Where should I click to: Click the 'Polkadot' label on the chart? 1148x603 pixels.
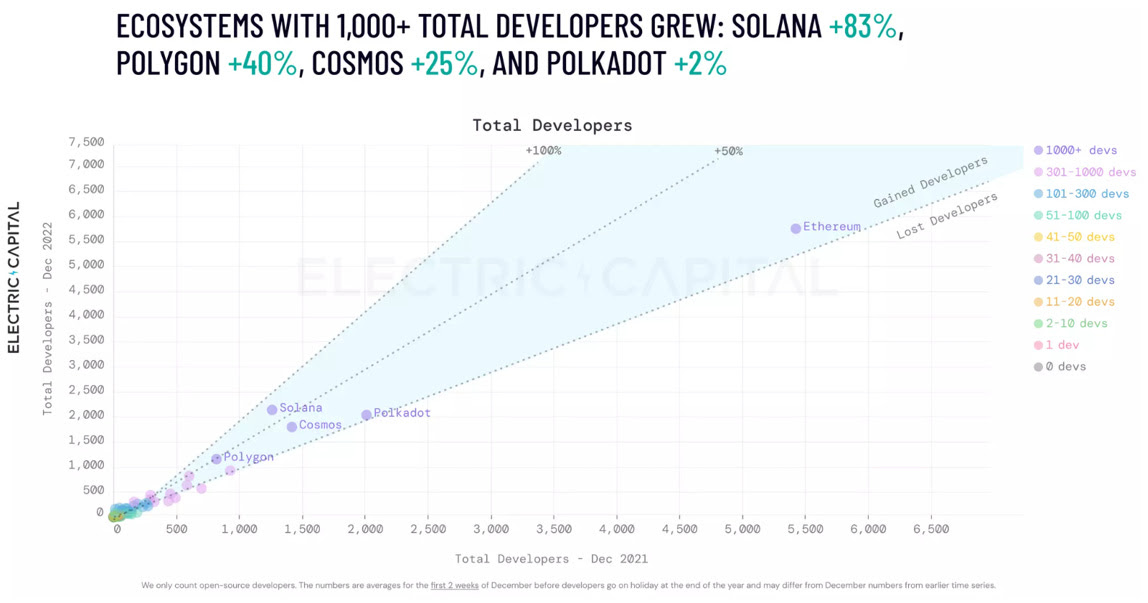[x=402, y=413]
